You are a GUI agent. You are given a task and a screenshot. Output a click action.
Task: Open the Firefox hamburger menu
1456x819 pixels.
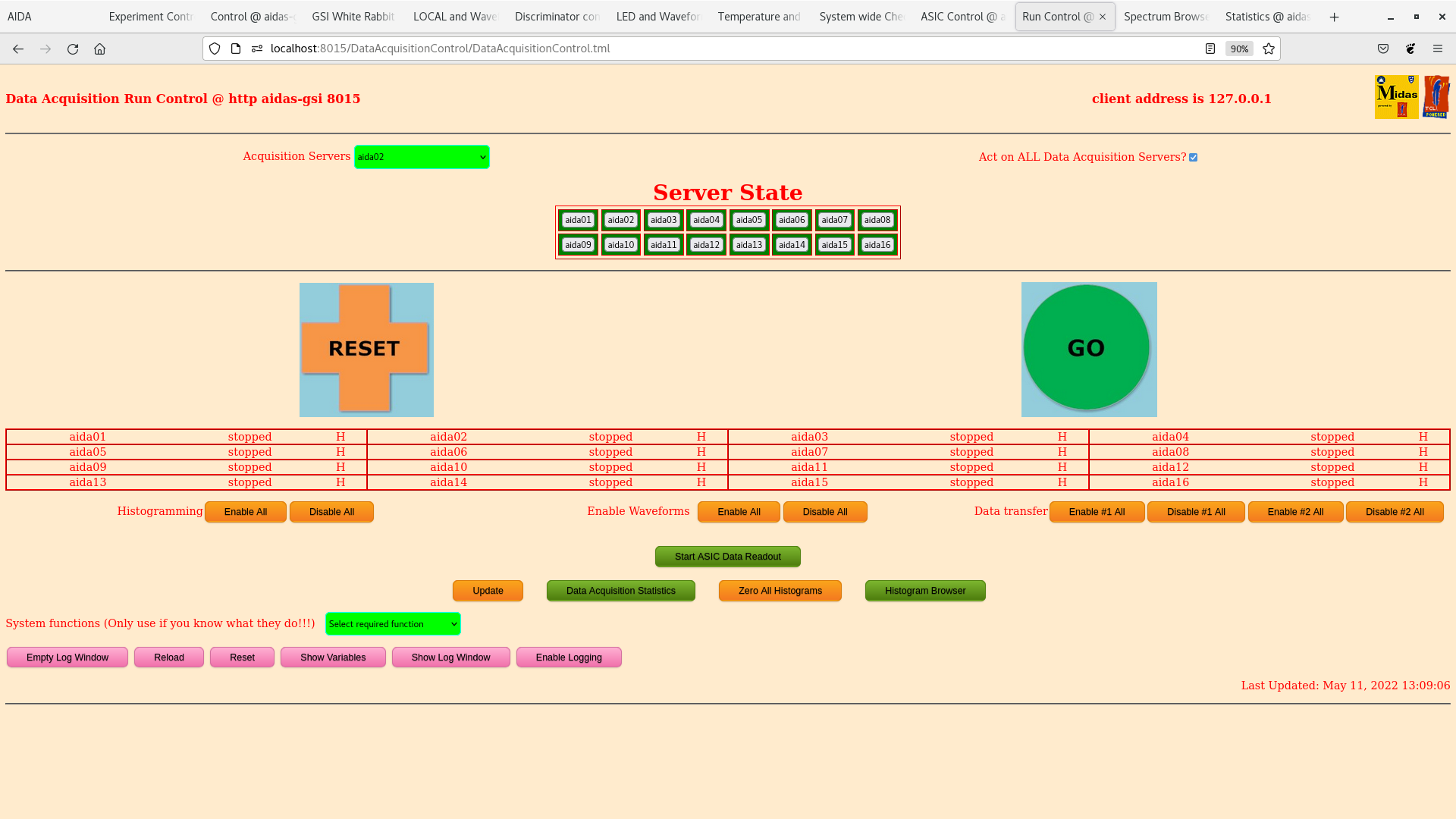(1438, 49)
